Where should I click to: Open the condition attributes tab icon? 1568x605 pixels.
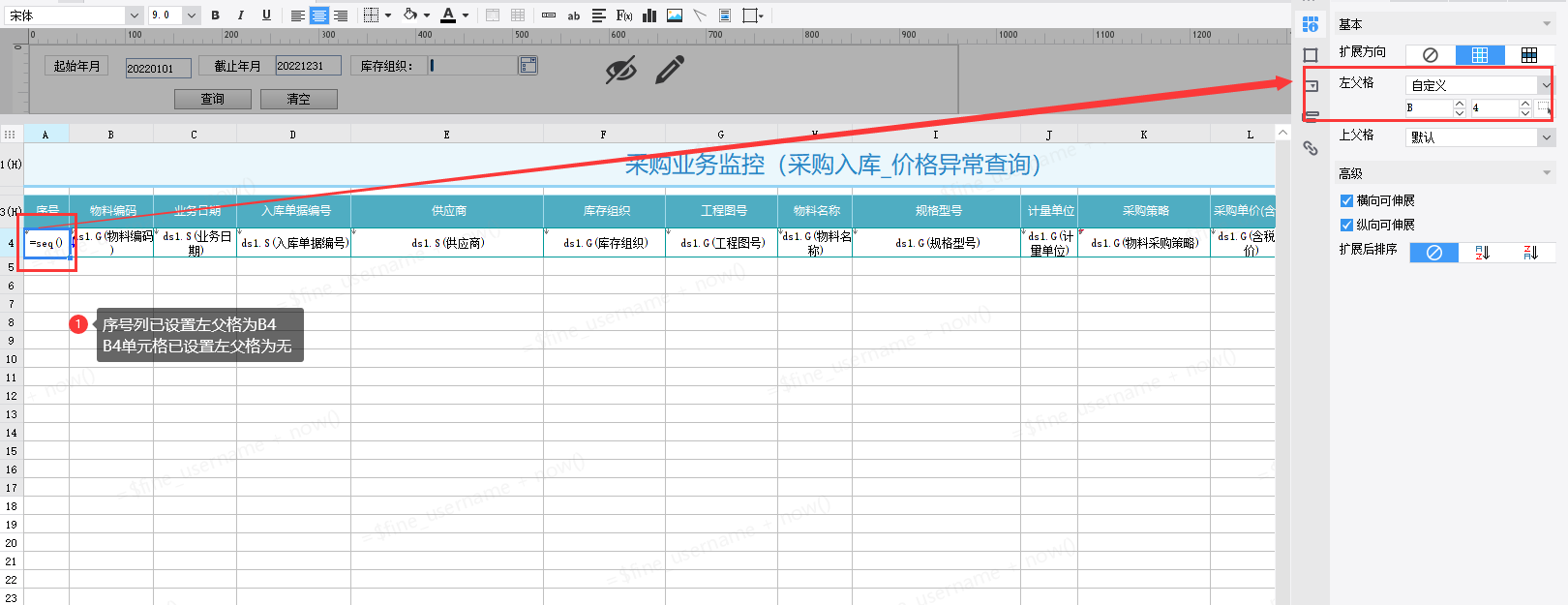pyautogui.click(x=1311, y=117)
